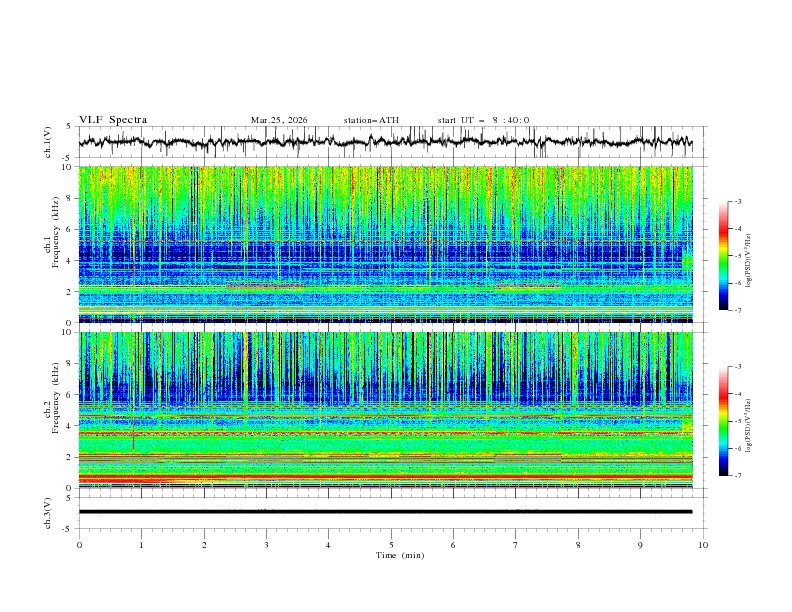Click time axis tick label '3'

click(266, 545)
